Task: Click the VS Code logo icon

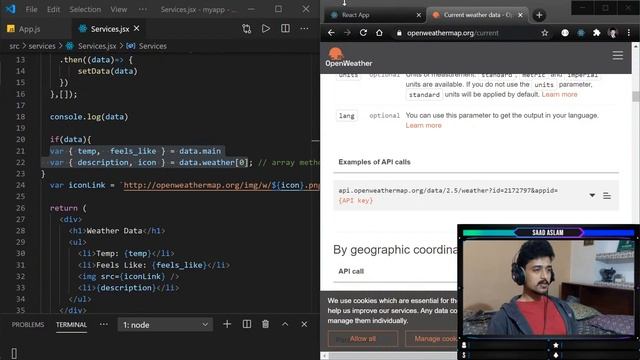Action: [11, 9]
